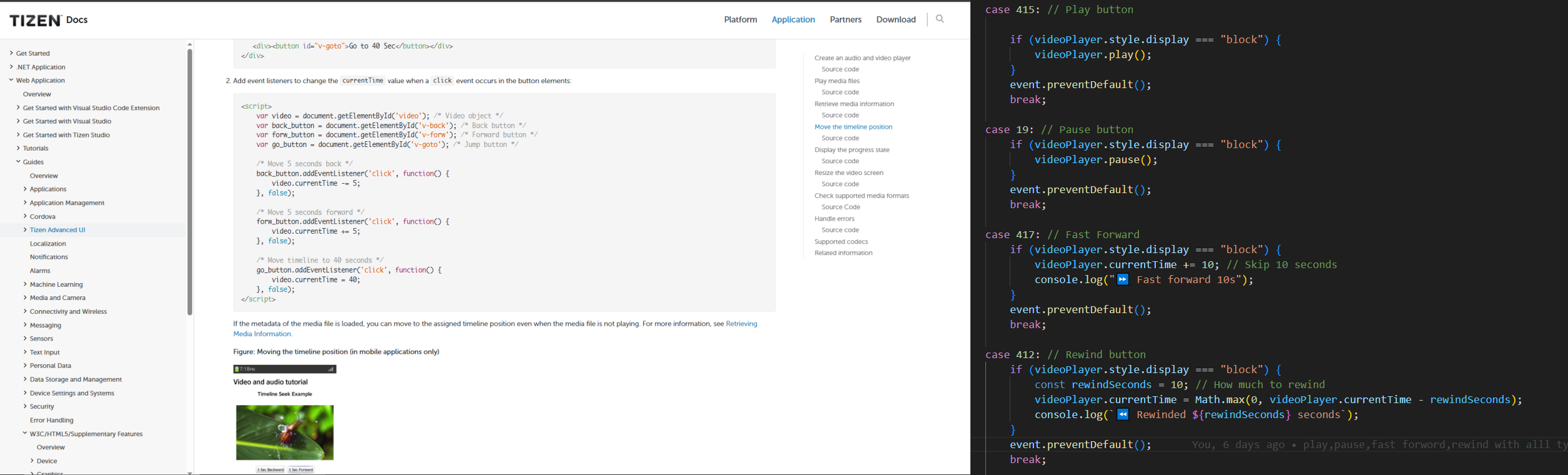Open the Alarms guide
This screenshot has width=1568, height=475.
coord(40,271)
